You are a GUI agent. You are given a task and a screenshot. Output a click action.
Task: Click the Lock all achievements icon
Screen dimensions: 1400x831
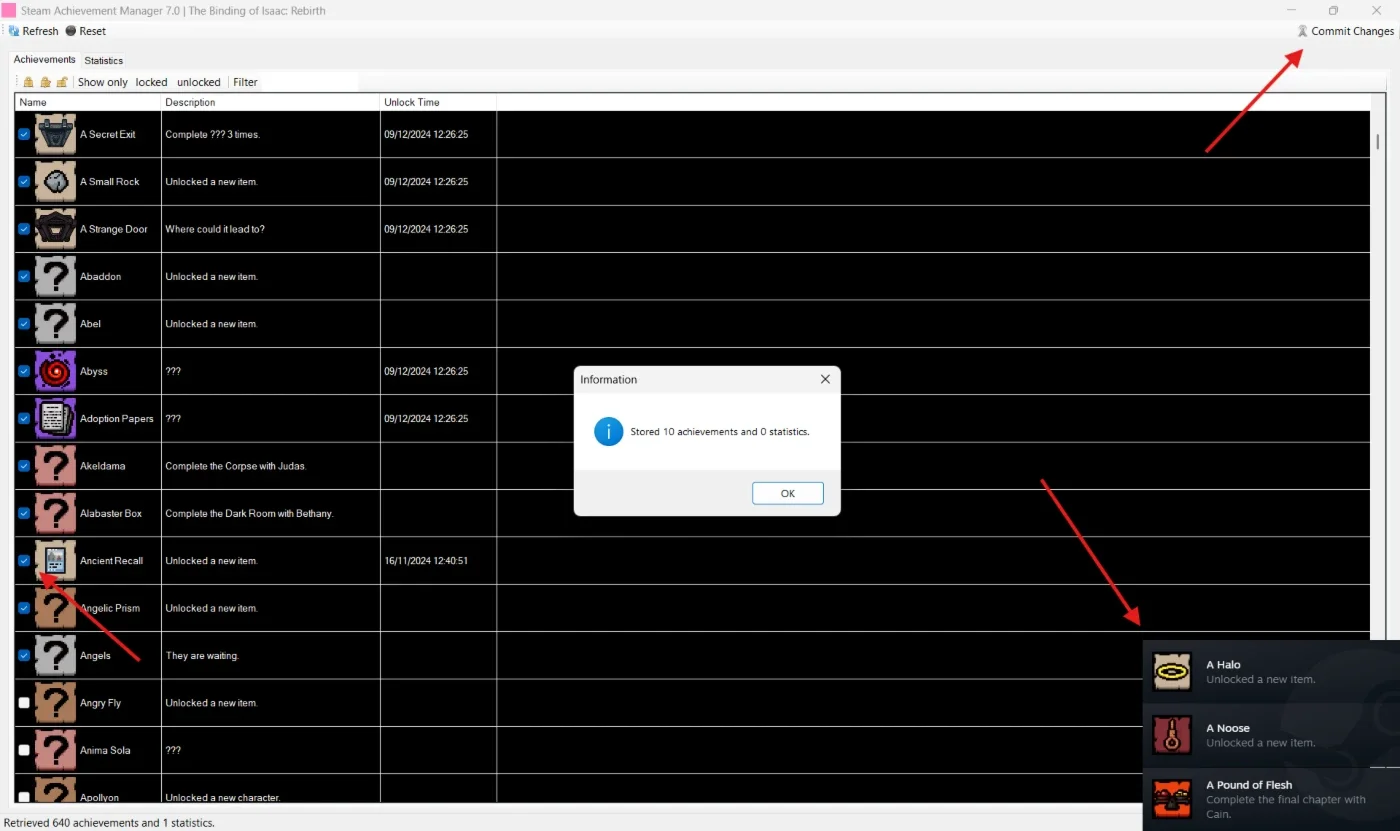pyautogui.click(x=29, y=82)
